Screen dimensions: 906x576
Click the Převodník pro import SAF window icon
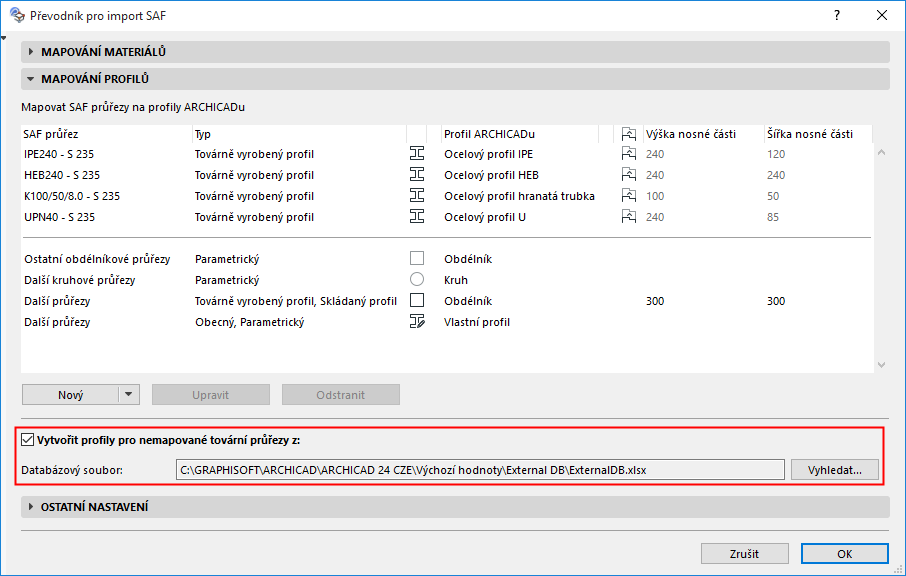coord(17,15)
